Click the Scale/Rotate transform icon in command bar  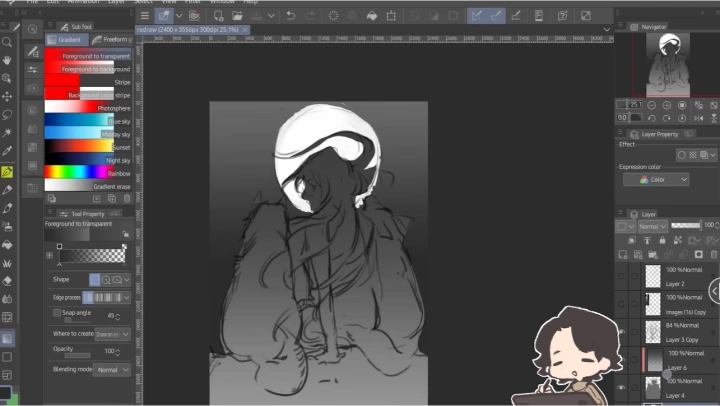pyautogui.click(x=391, y=16)
